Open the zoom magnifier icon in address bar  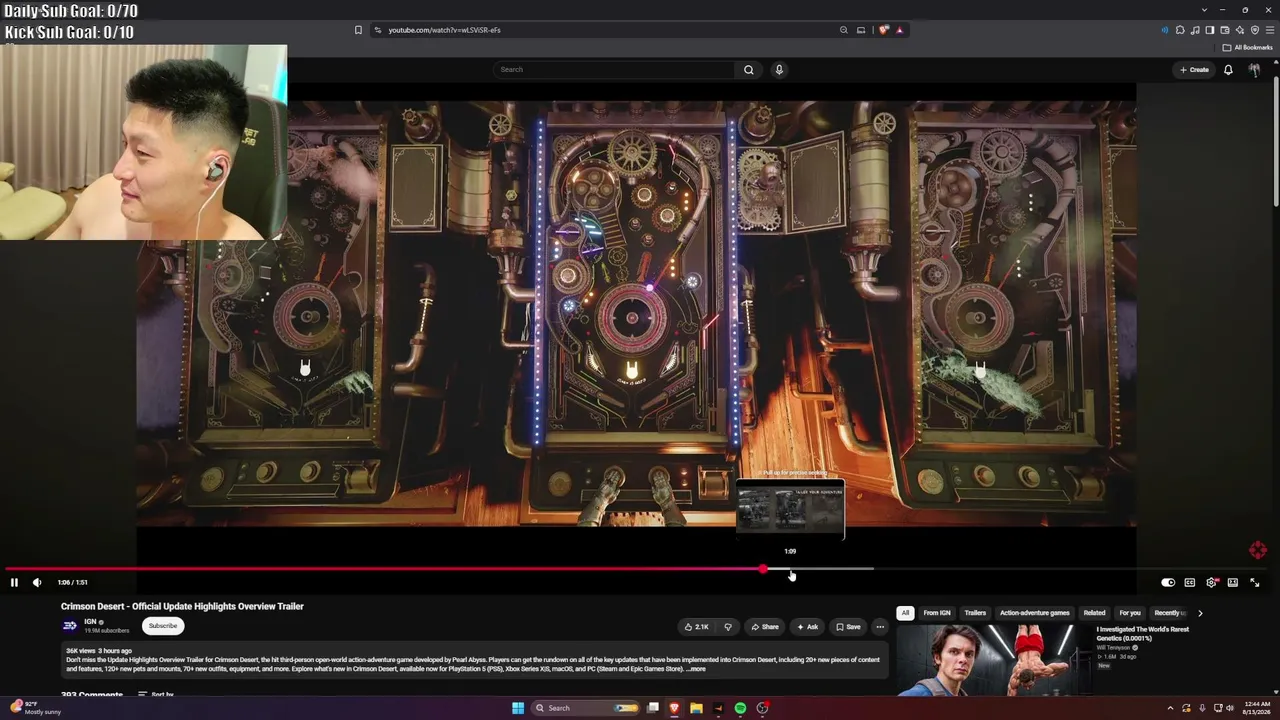pyautogui.click(x=844, y=30)
